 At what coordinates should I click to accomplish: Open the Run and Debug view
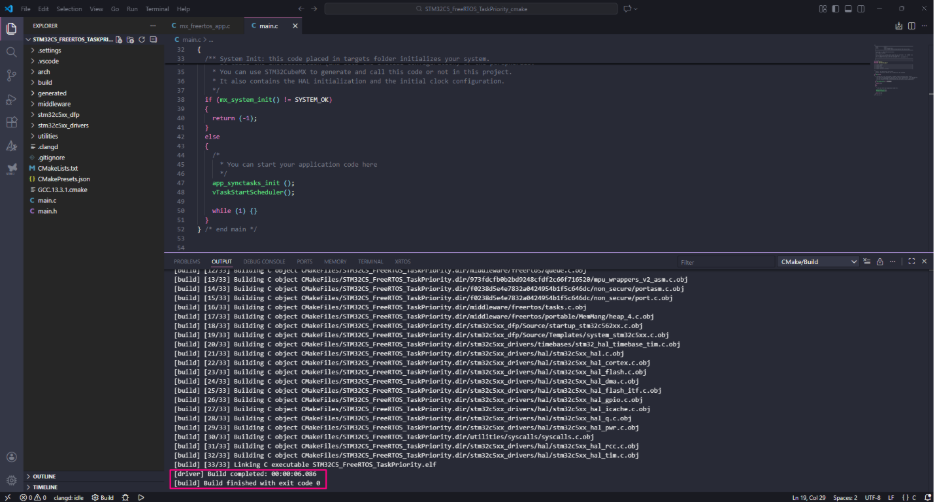11,99
